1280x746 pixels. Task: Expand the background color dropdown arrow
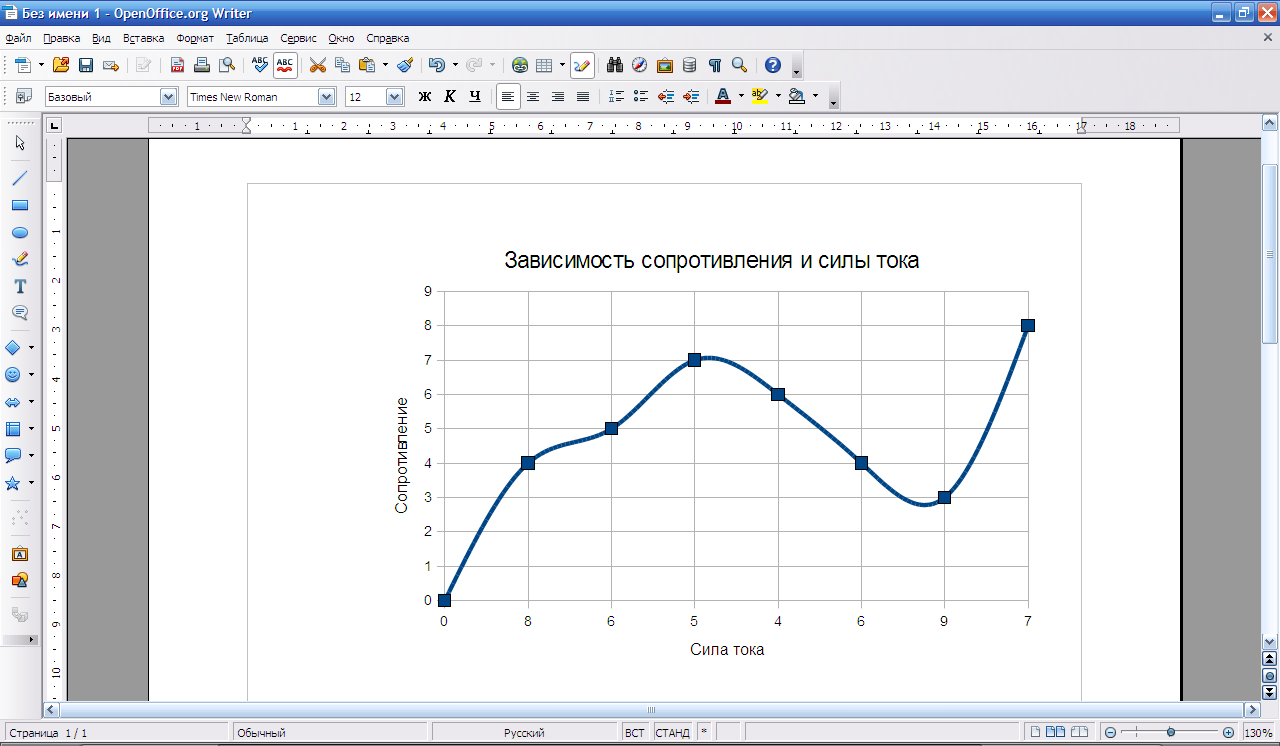tap(815, 96)
